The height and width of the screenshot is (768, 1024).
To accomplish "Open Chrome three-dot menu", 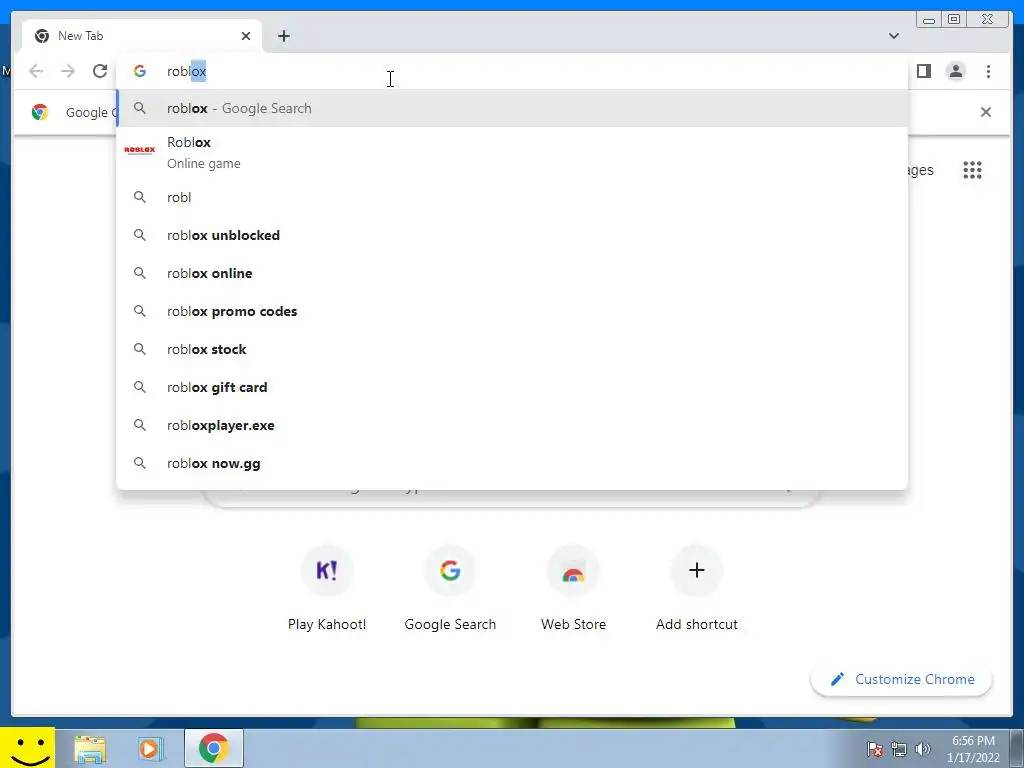I will (988, 71).
